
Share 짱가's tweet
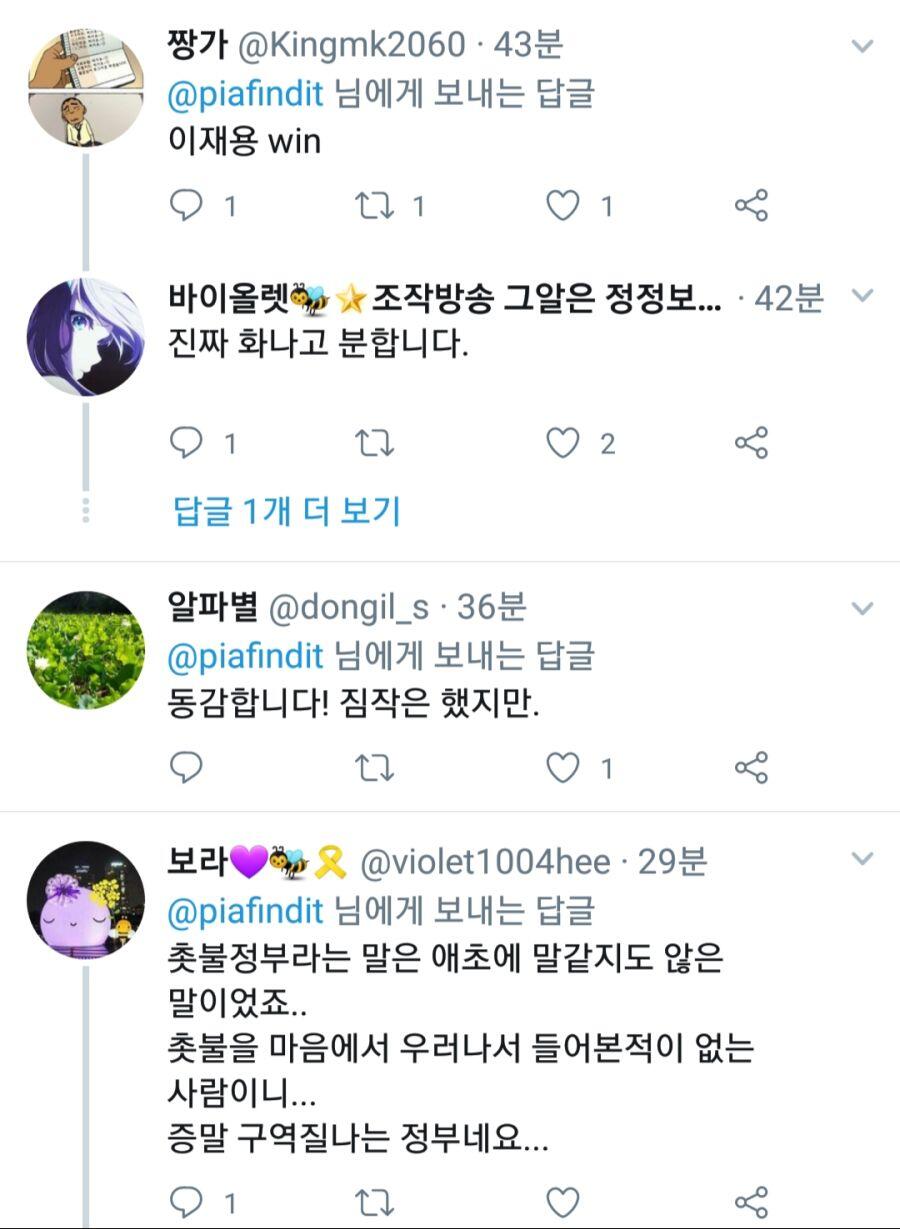pos(751,206)
